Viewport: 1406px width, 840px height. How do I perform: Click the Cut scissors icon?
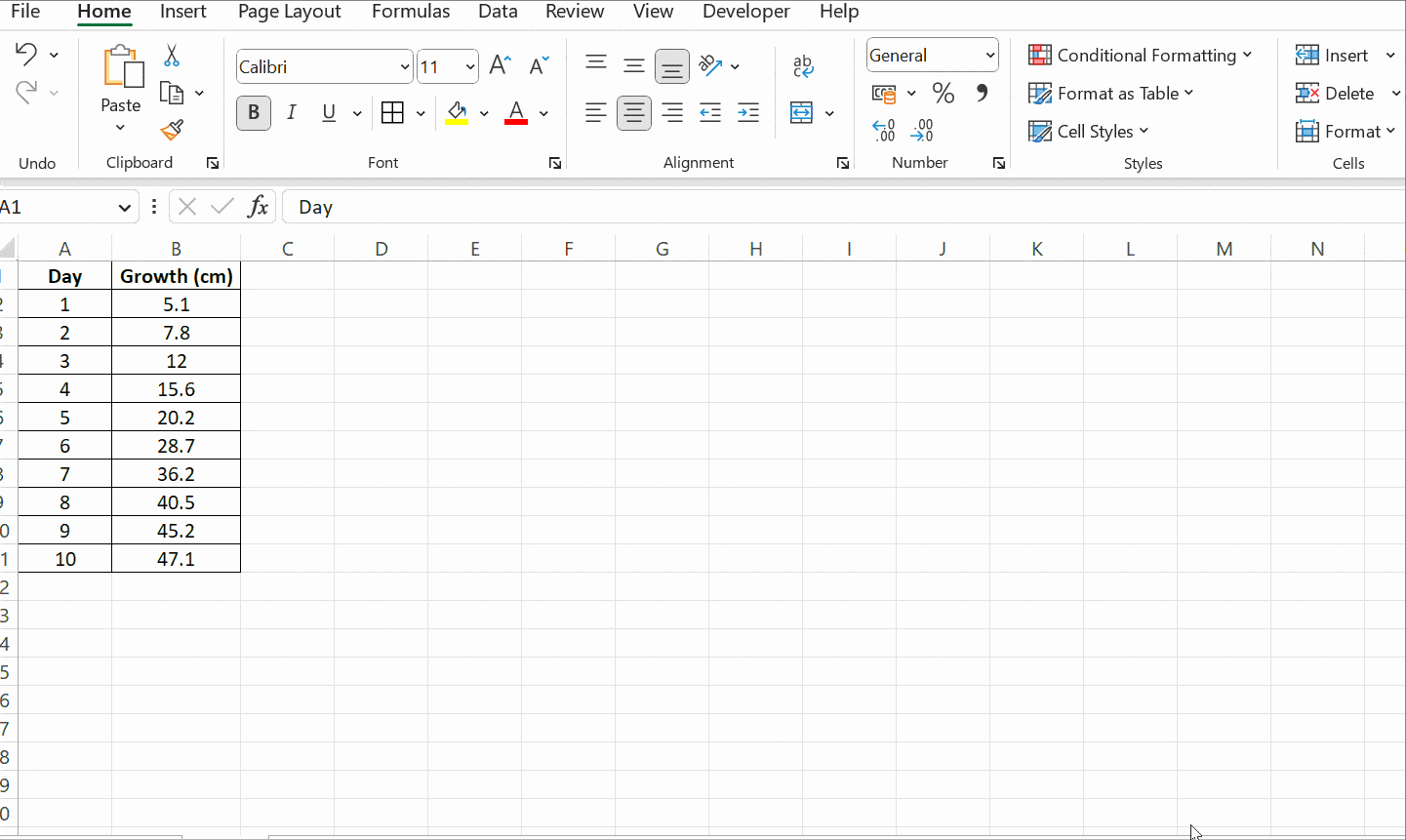172,56
